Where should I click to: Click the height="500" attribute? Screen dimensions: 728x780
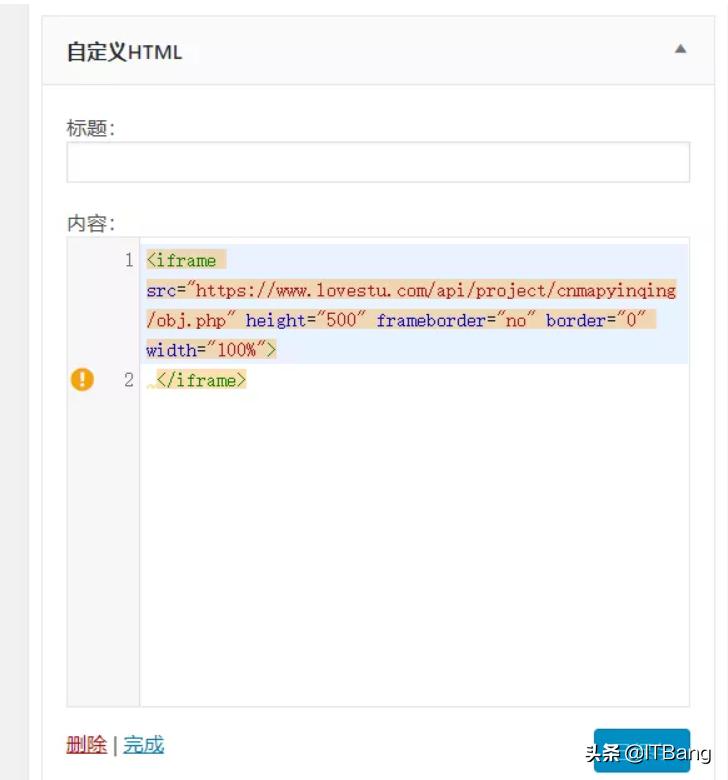coord(306,320)
